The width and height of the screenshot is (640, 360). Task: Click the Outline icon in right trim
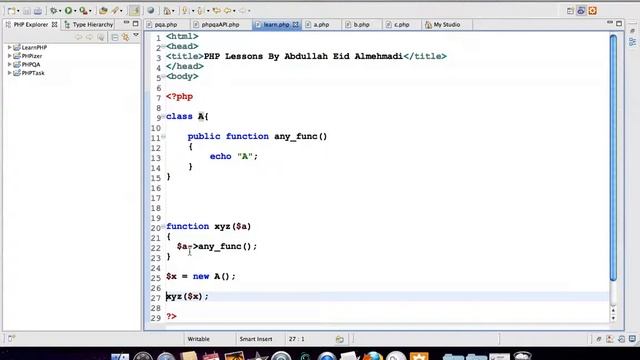[x=632, y=42]
